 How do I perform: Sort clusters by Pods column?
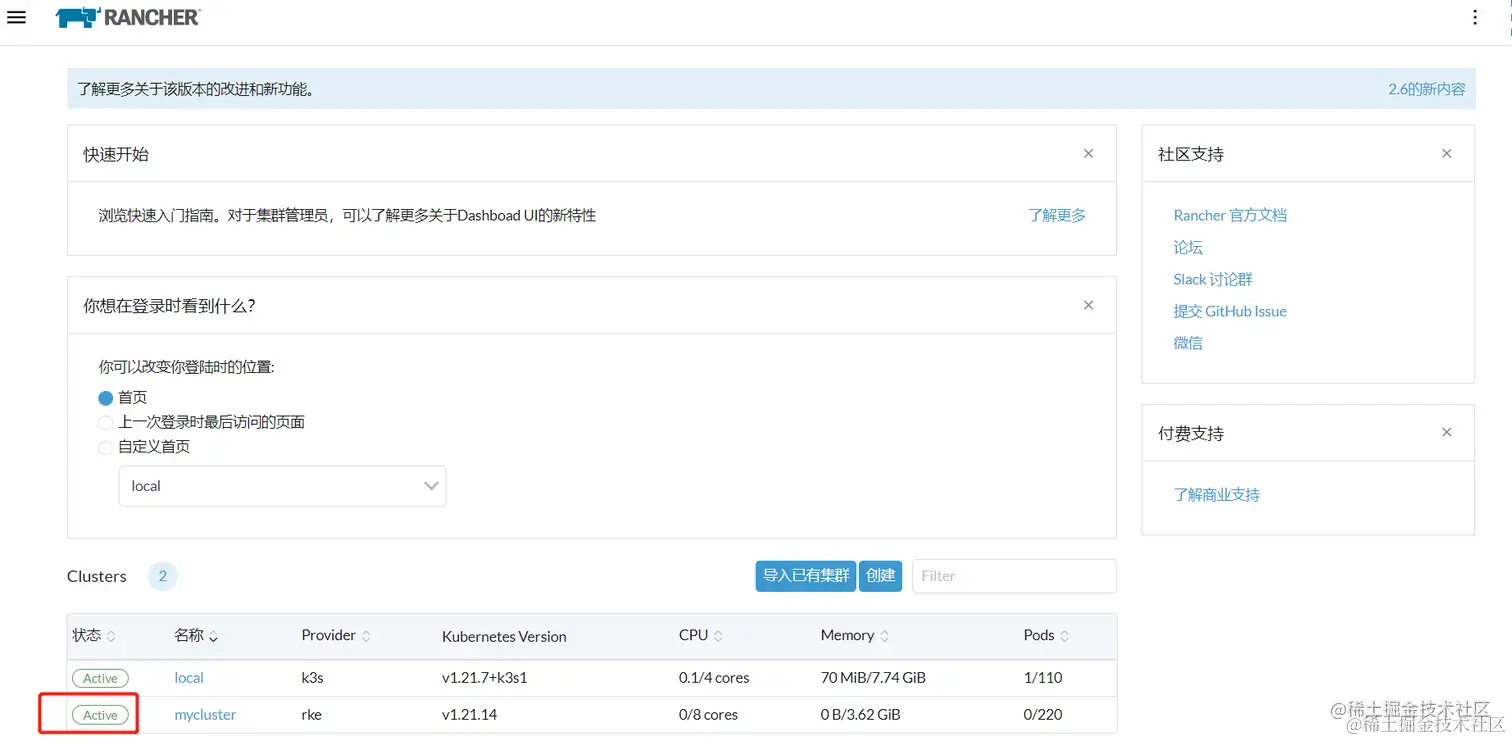(1046, 635)
